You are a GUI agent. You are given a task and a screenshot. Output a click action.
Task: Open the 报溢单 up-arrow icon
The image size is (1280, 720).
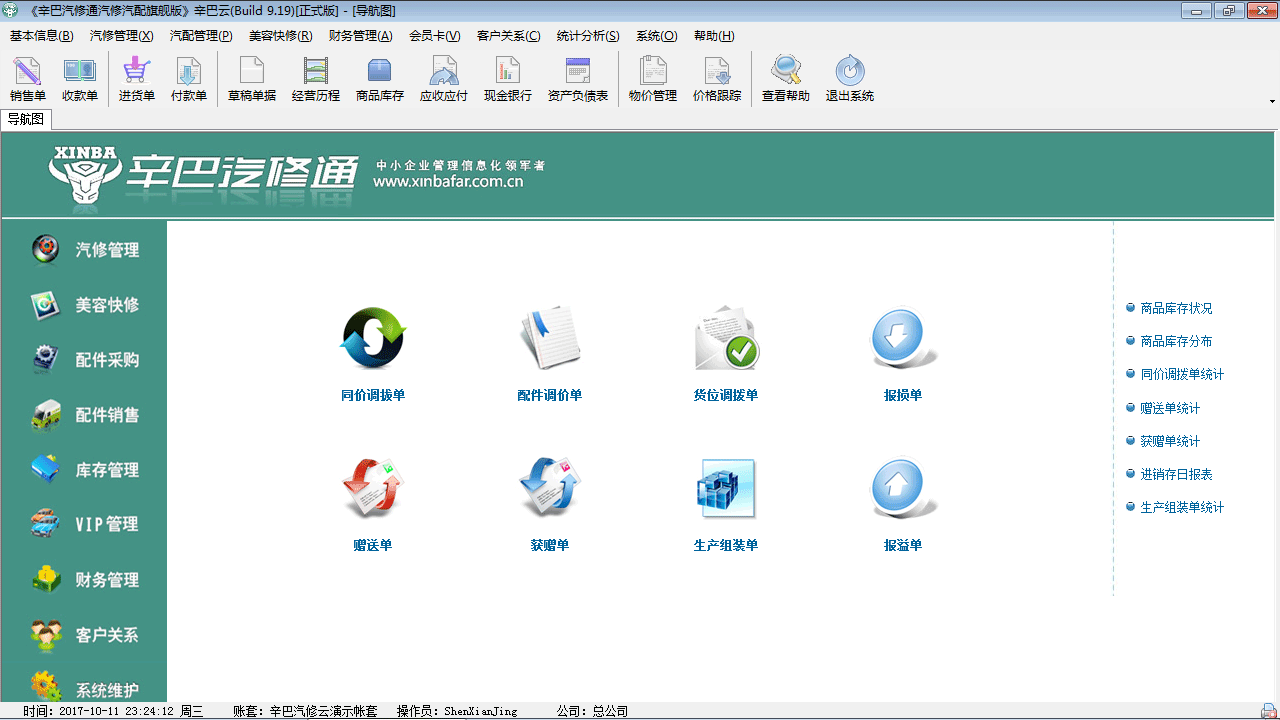point(903,488)
